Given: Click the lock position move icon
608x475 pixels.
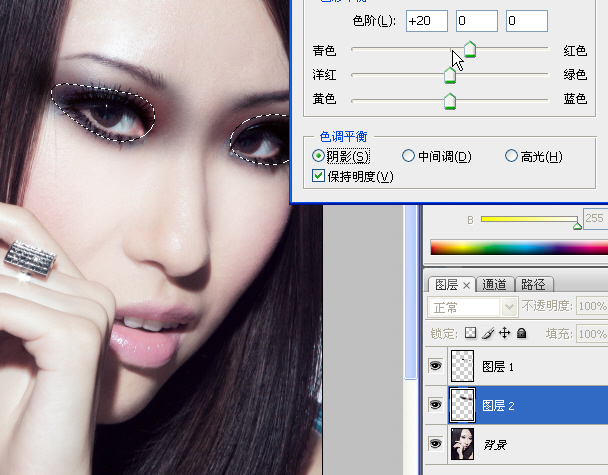Looking at the screenshot, I should tap(505, 333).
